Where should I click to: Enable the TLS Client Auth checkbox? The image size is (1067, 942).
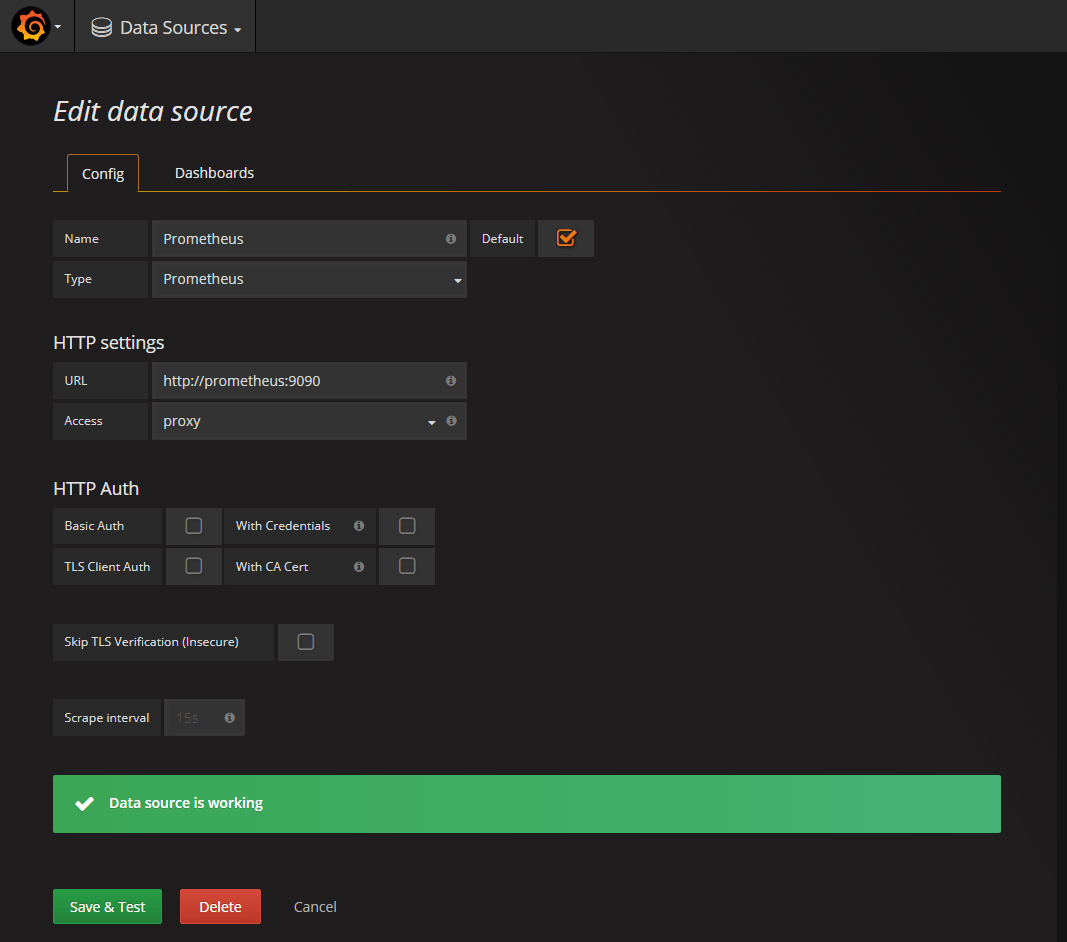pos(194,566)
